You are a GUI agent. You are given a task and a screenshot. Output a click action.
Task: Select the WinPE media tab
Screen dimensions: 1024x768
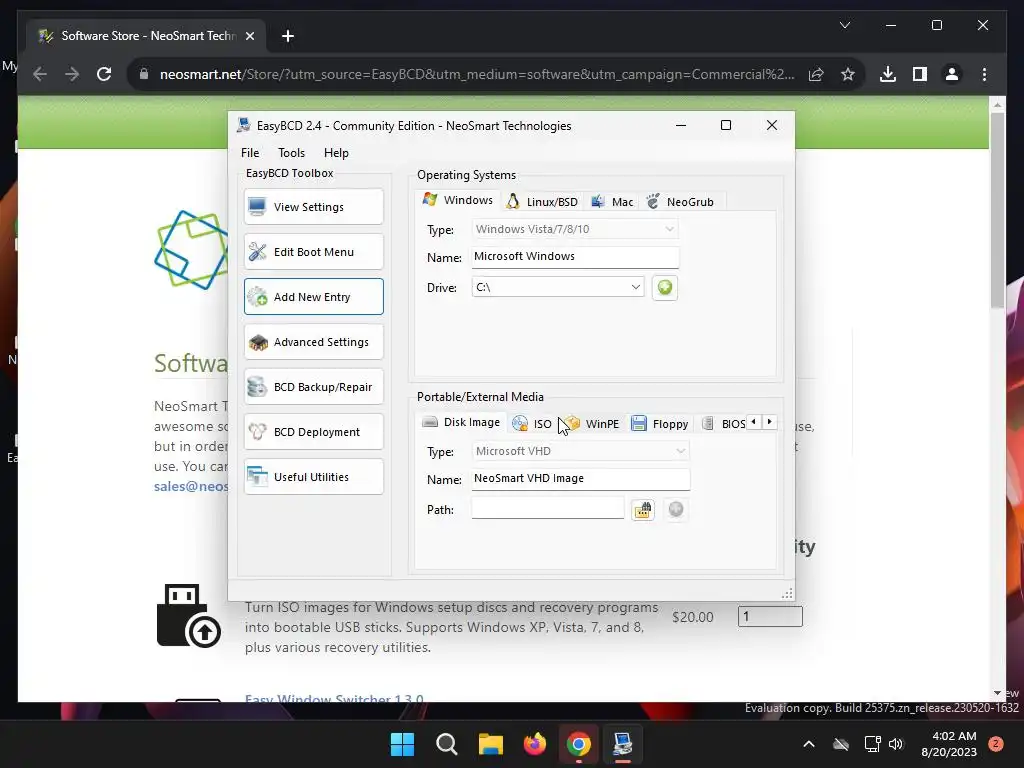coord(592,424)
